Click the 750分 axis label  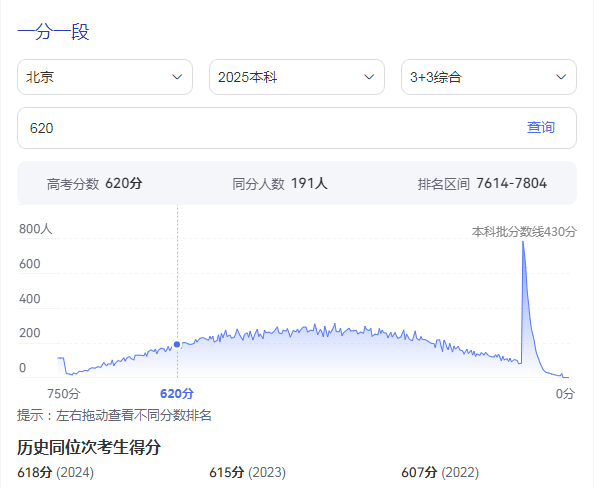64,394
